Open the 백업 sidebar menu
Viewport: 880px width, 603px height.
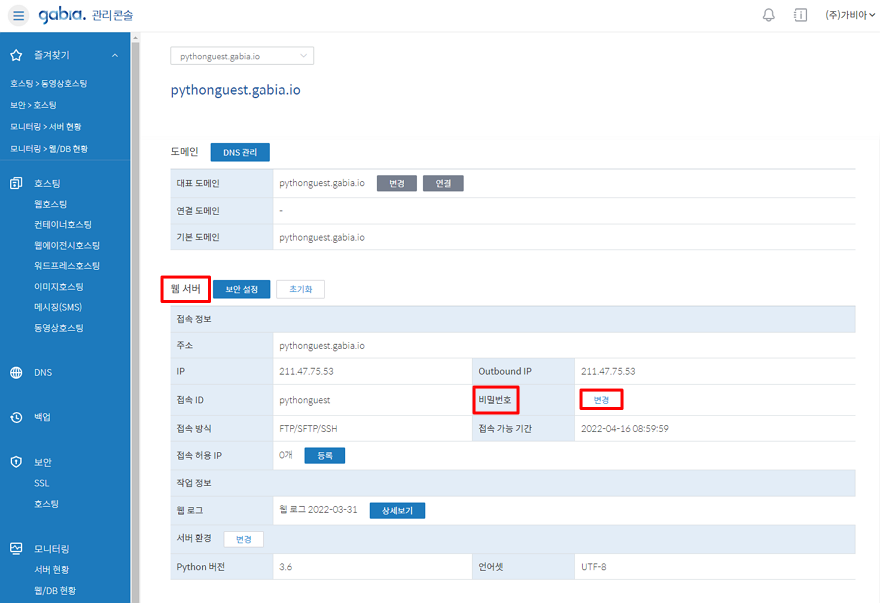coord(43,417)
